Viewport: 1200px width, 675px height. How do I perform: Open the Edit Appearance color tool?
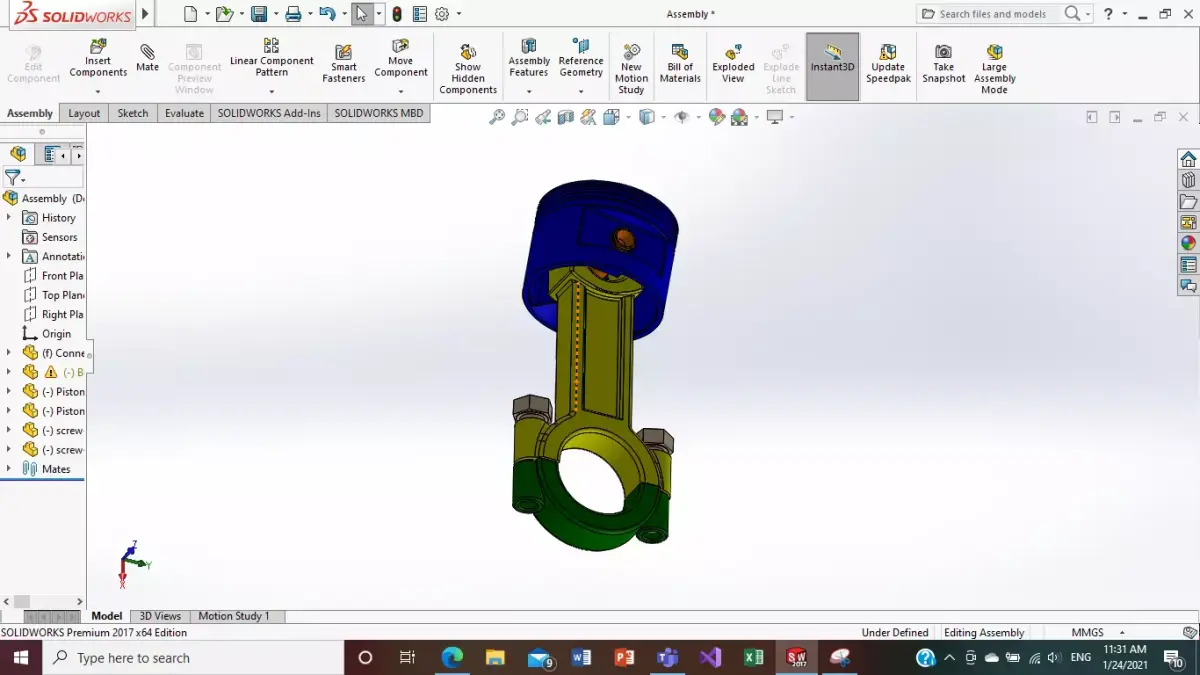tap(716, 116)
